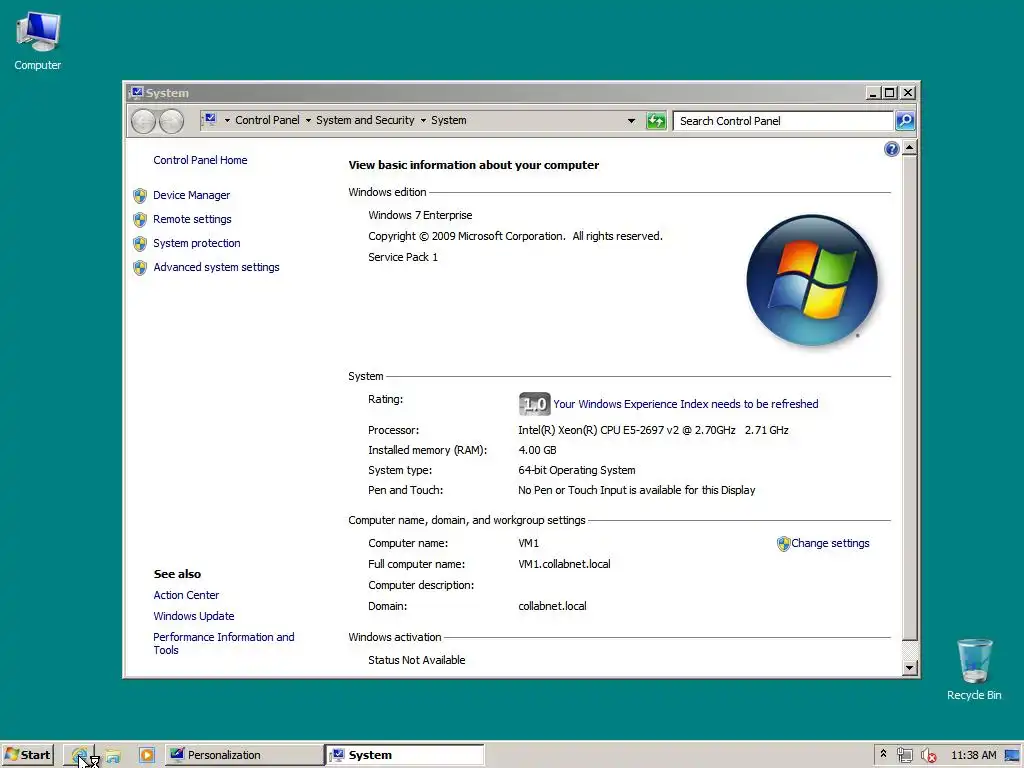1024x768 pixels.
Task: Open Performance Information and Tools link
Action: click(223, 643)
